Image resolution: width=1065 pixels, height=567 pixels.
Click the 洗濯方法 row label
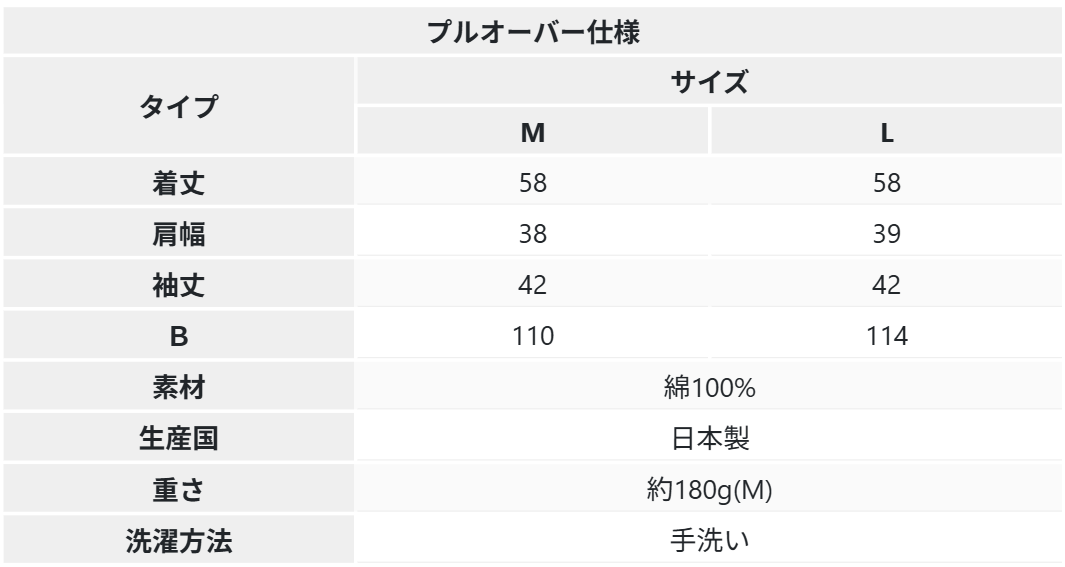(x=178, y=540)
